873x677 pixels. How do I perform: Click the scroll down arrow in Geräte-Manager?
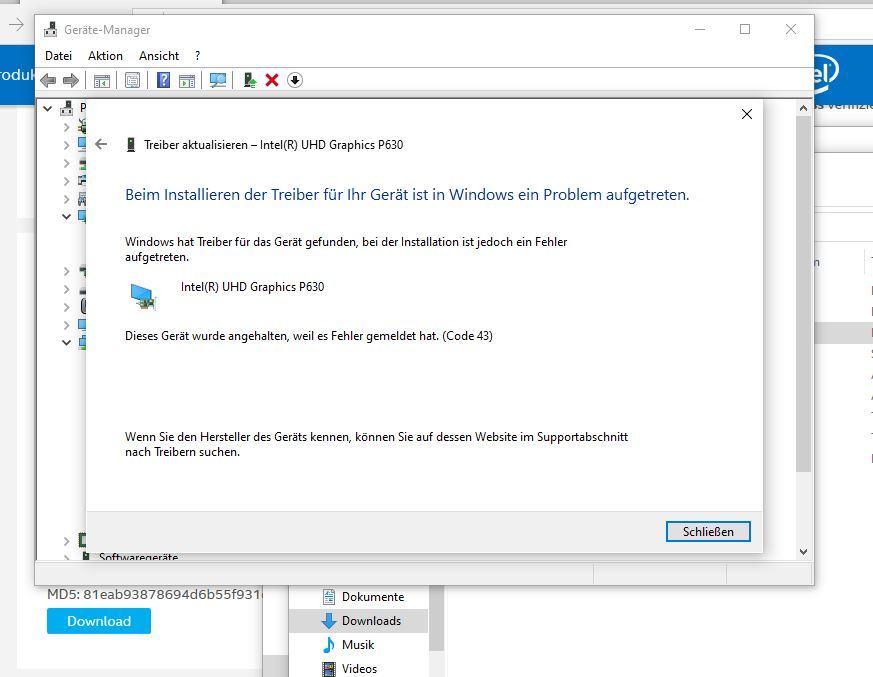coord(803,552)
